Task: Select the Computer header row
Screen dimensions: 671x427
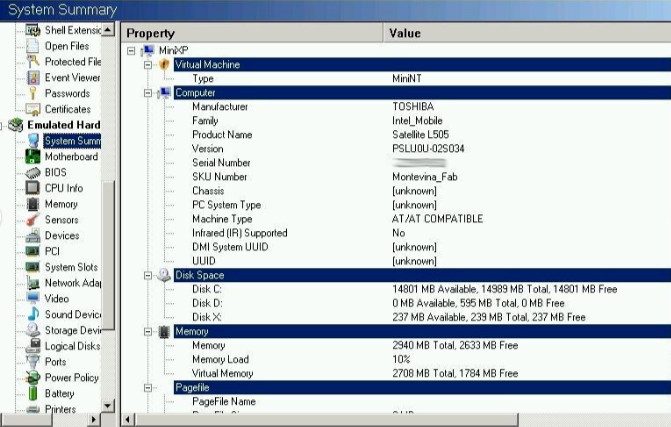Action: (x=422, y=93)
